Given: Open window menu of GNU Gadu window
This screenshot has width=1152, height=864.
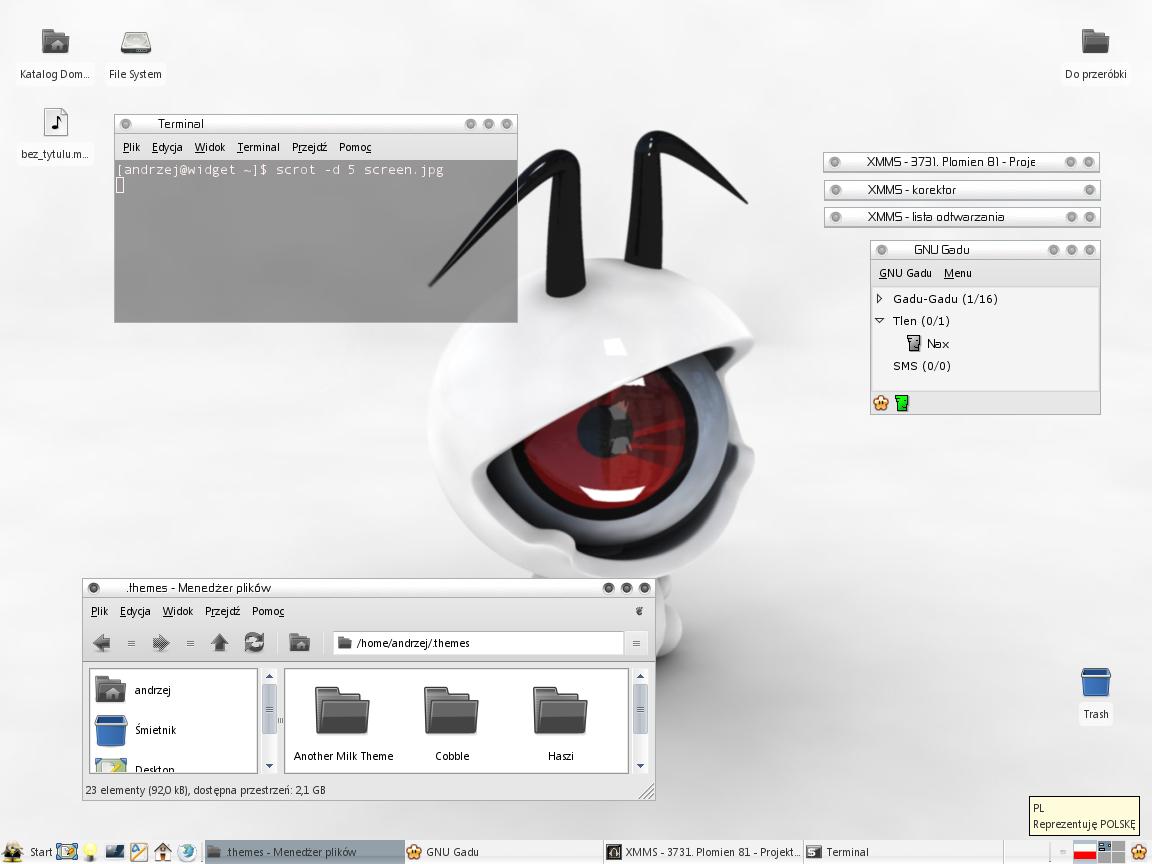Looking at the screenshot, I should (x=882, y=250).
